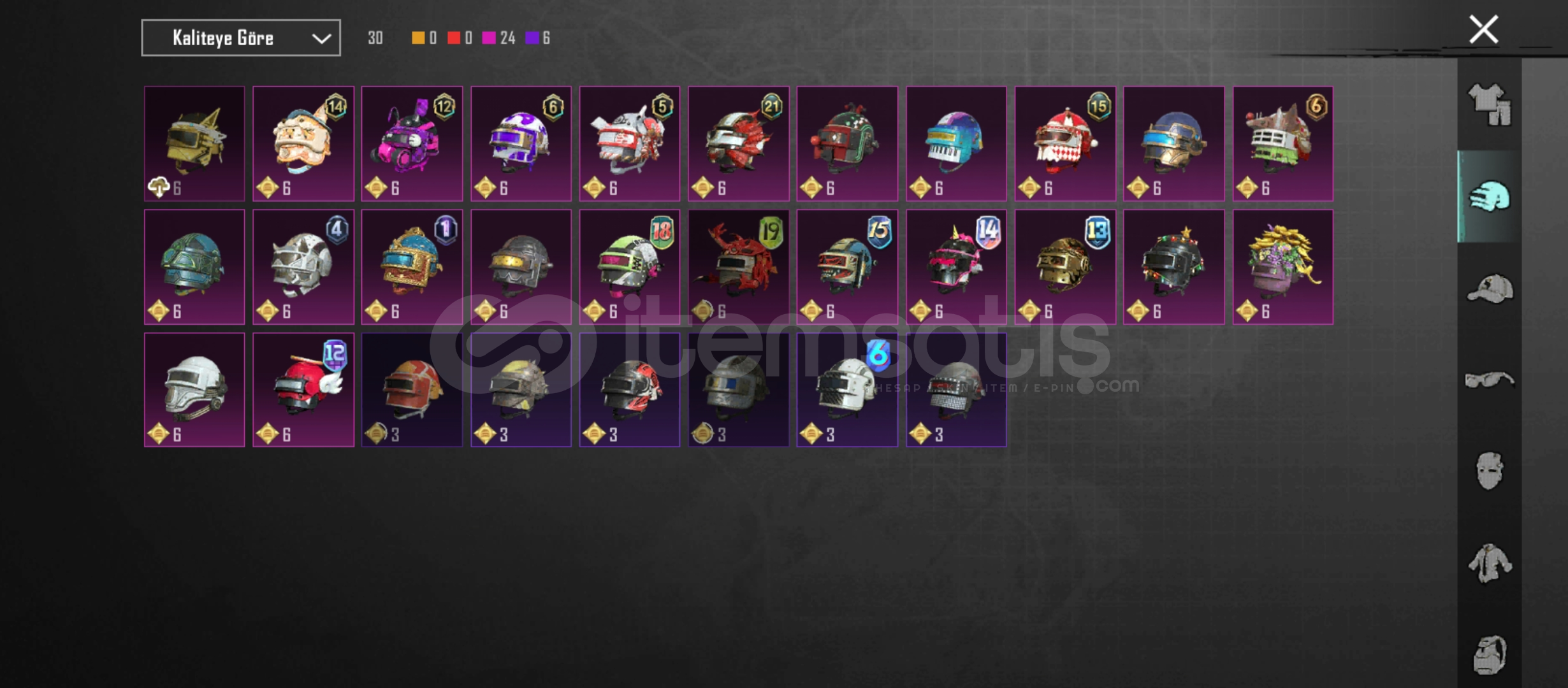This screenshot has height=688, width=1568.
Task: Select the helmet category icon in sidebar
Action: coord(1490,196)
